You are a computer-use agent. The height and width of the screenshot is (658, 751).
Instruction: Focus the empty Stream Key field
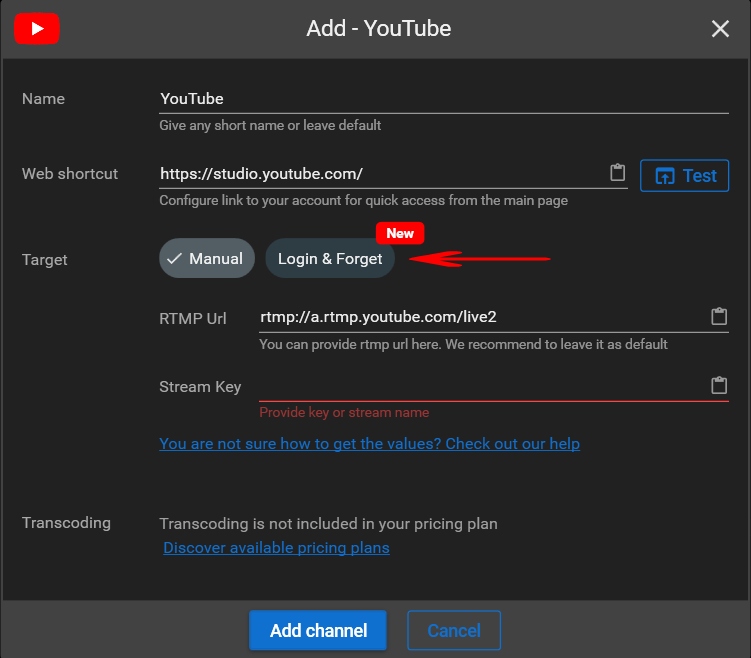point(480,387)
